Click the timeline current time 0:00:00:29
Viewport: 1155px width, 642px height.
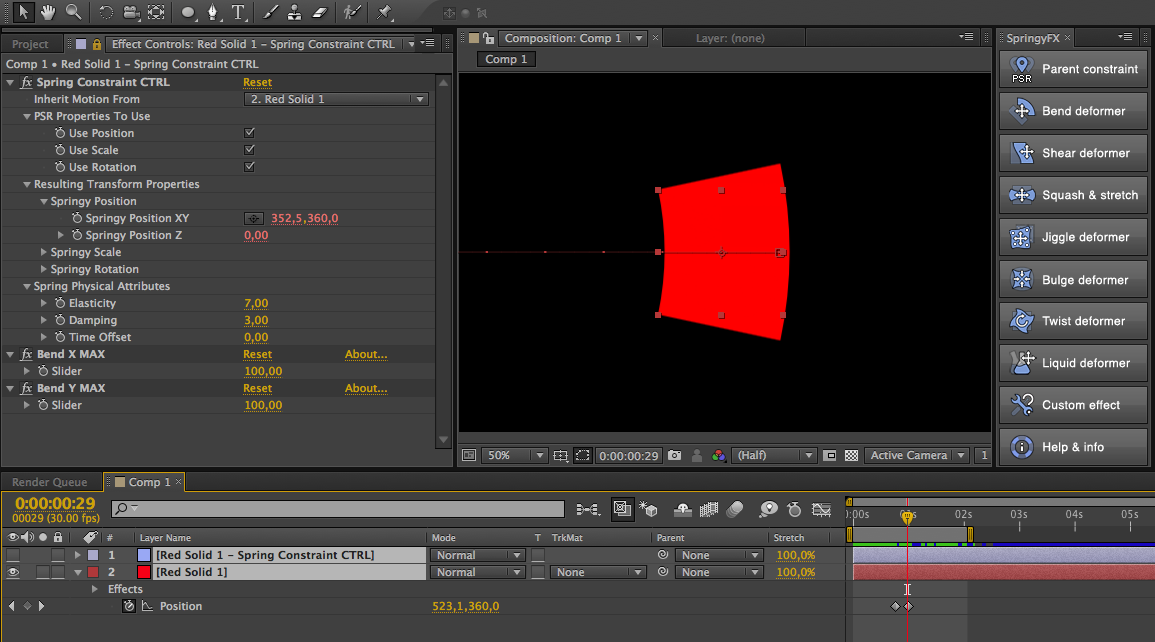[x=55, y=504]
